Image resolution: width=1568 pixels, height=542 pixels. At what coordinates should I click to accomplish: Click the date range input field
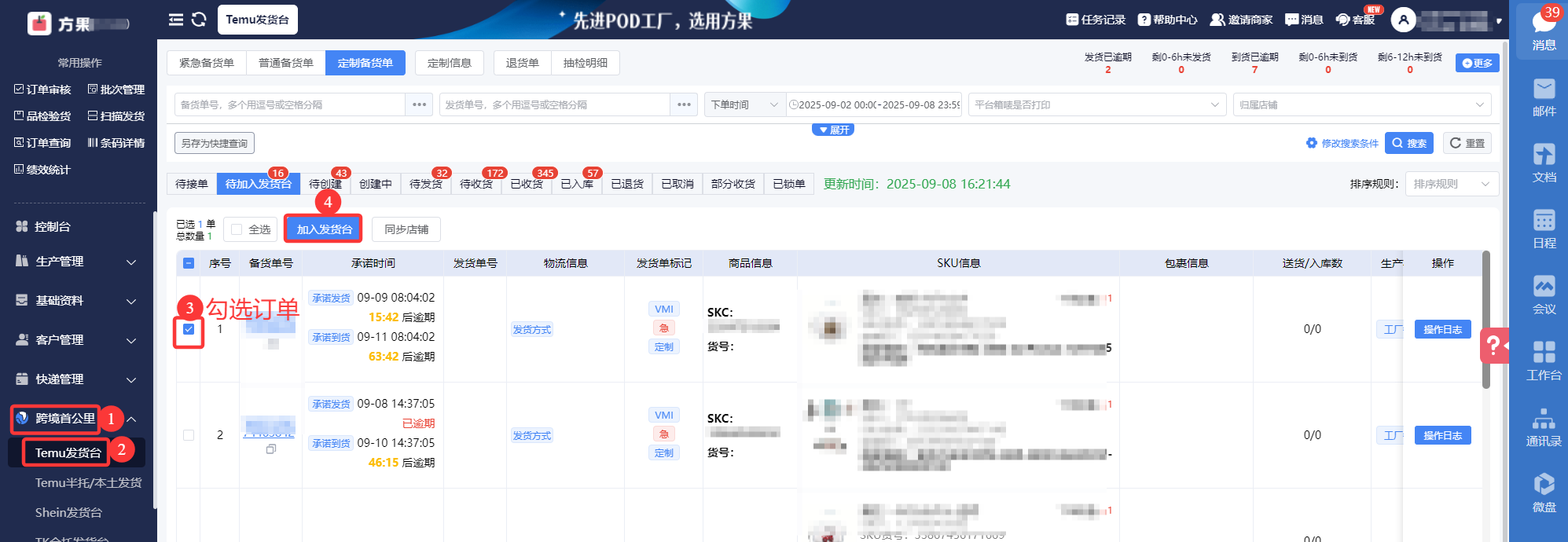(875, 104)
